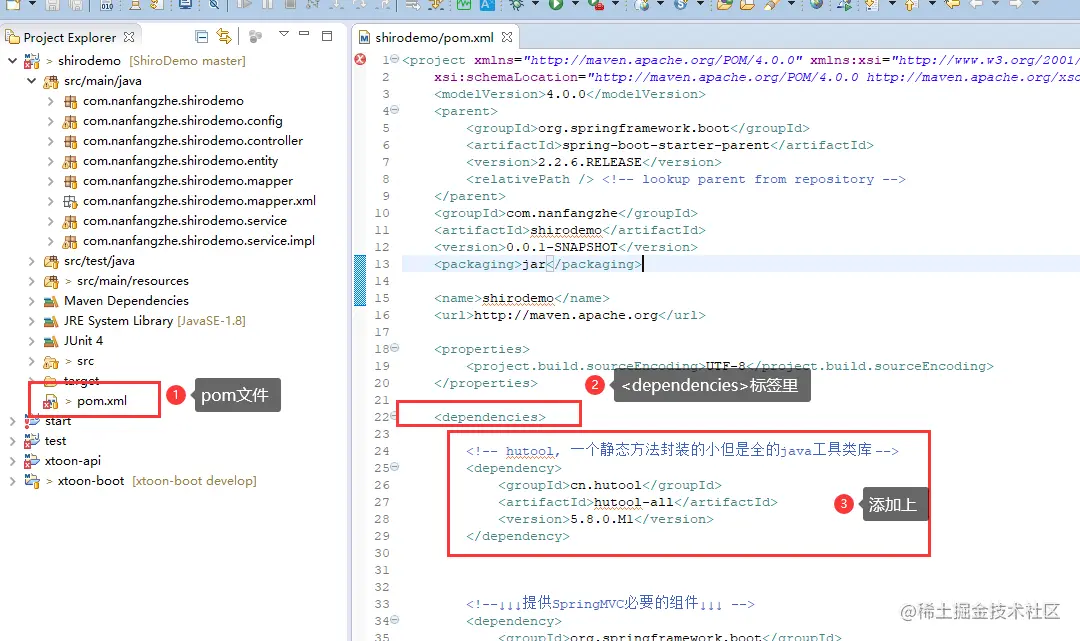Screen dimensions: 1080x641
Task: Open the Project Explorer view menu triangle
Action: point(283,34)
